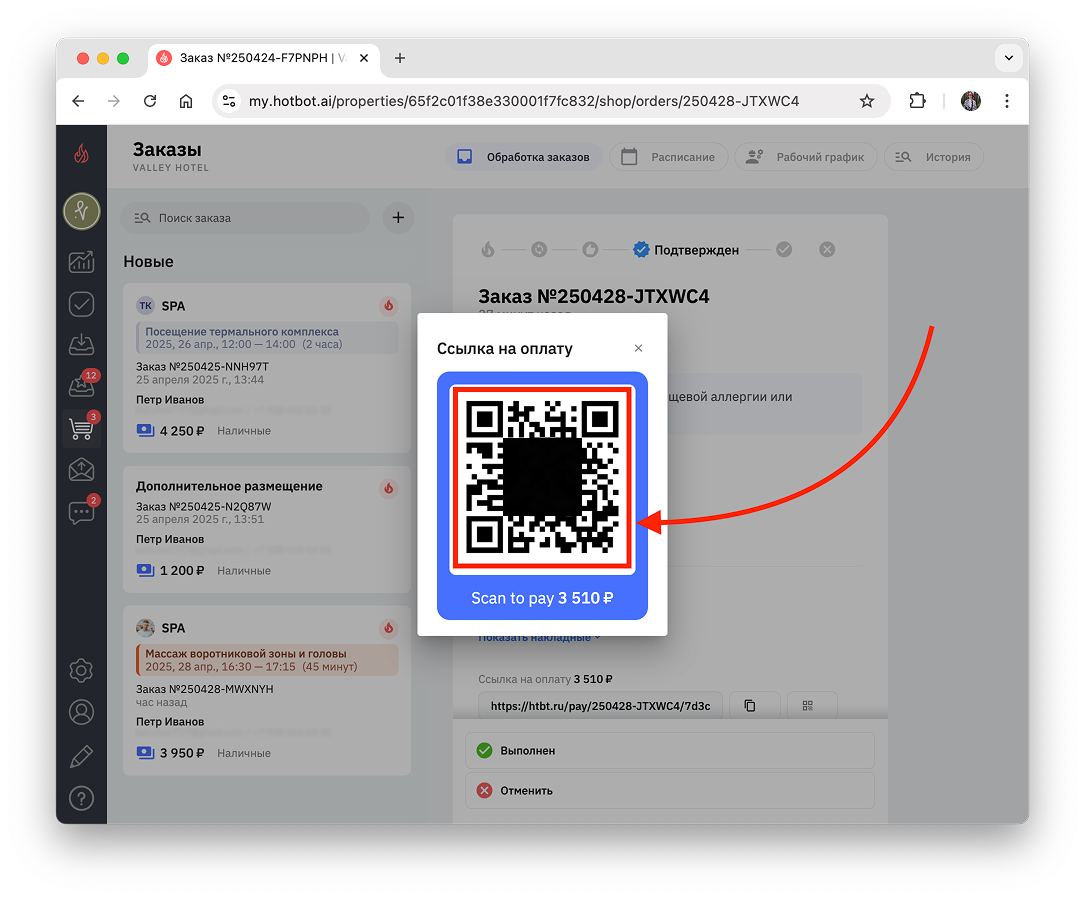Viewport: 1085px width, 898px height.
Task: Open the inbox icon with 12 badge
Action: [x=82, y=385]
